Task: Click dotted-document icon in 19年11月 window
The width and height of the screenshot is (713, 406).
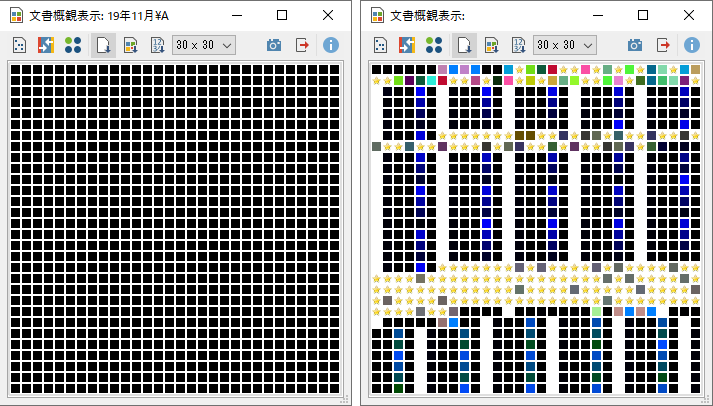Action: (19, 45)
